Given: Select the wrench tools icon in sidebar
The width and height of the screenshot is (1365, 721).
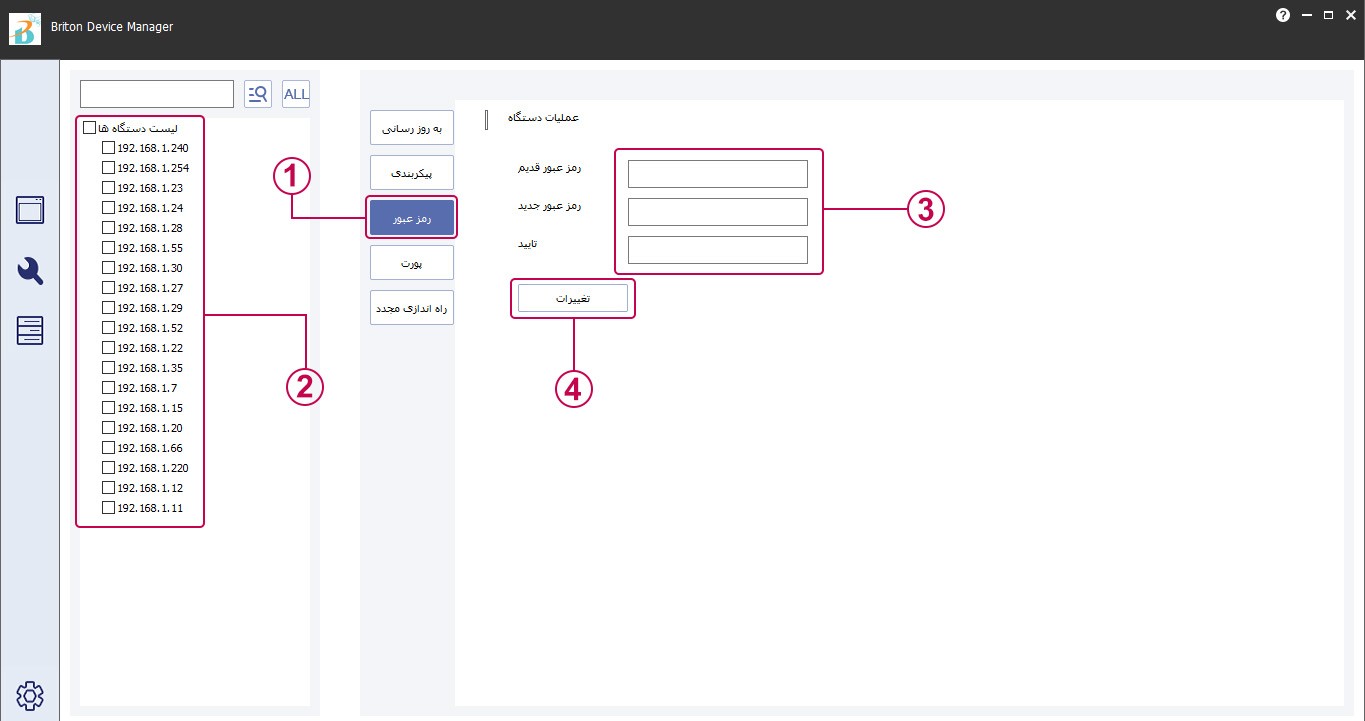Looking at the screenshot, I should pyautogui.click(x=30, y=270).
